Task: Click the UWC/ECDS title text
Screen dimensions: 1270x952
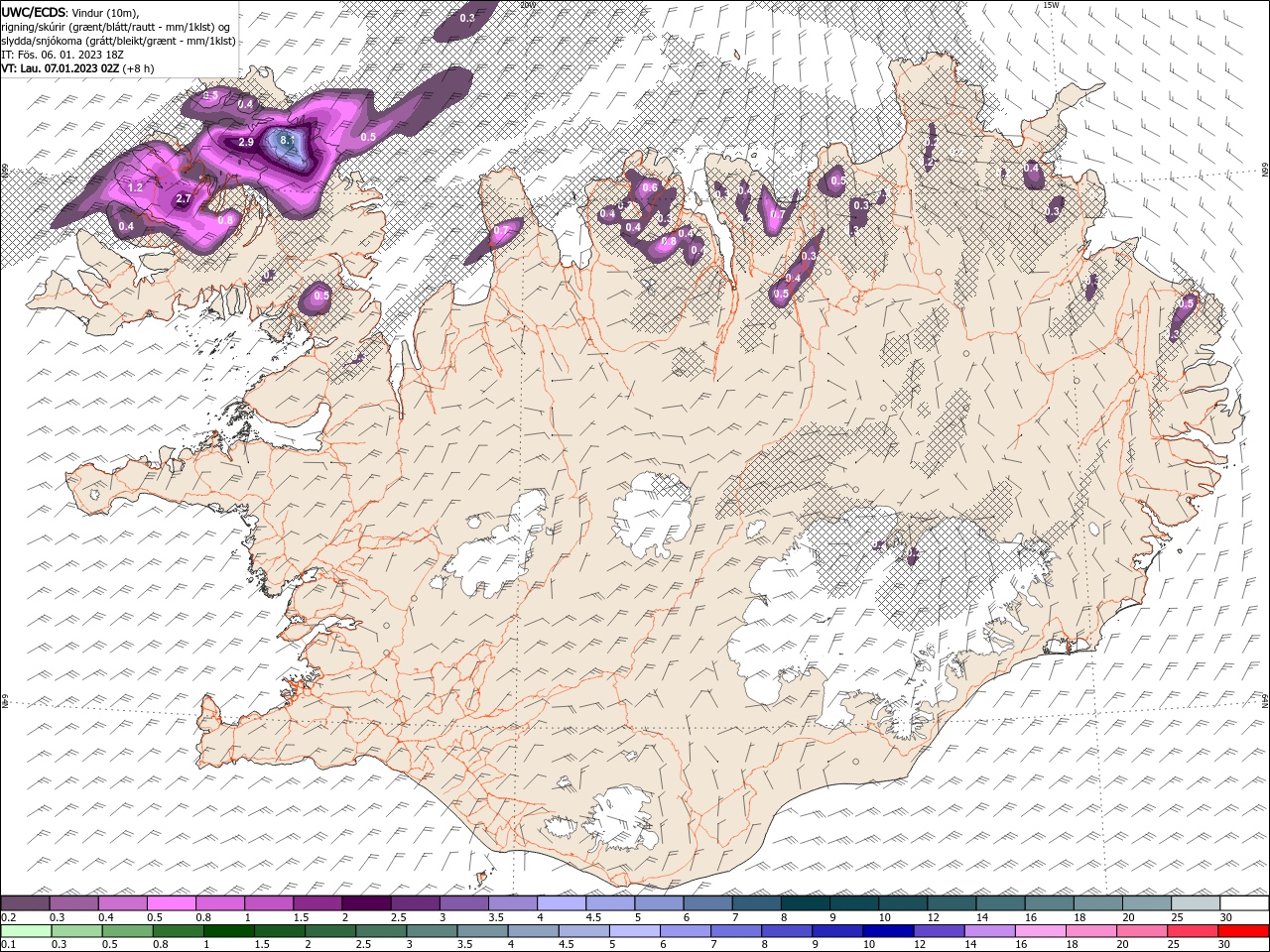Action: click(x=34, y=12)
